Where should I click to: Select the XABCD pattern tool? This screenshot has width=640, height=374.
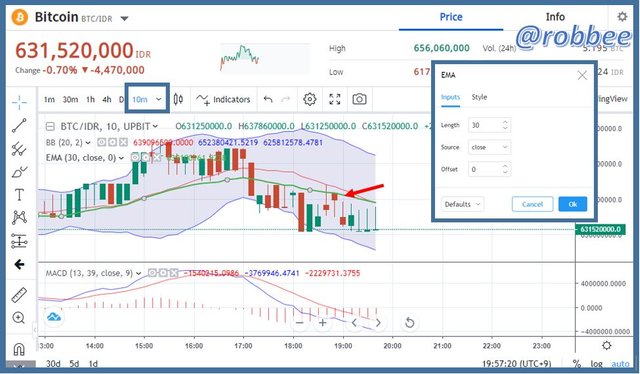19,217
